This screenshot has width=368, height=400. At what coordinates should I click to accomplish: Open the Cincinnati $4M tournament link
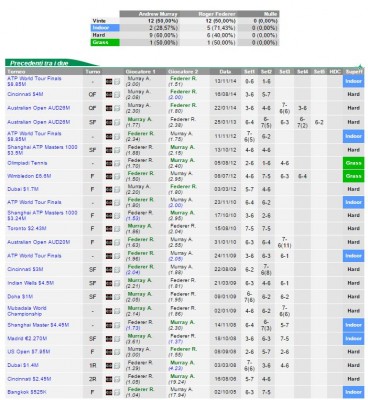coord(25,94)
